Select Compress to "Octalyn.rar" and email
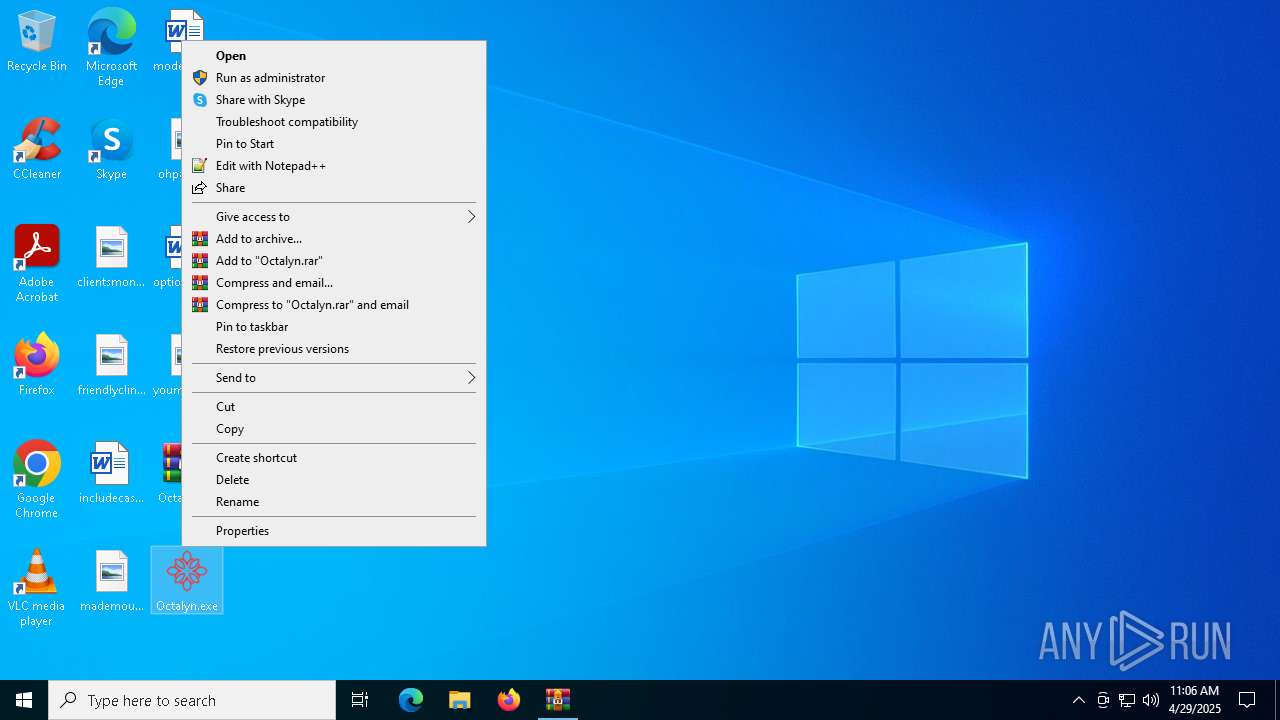Screen dimensions: 1280x720 point(334,305)
